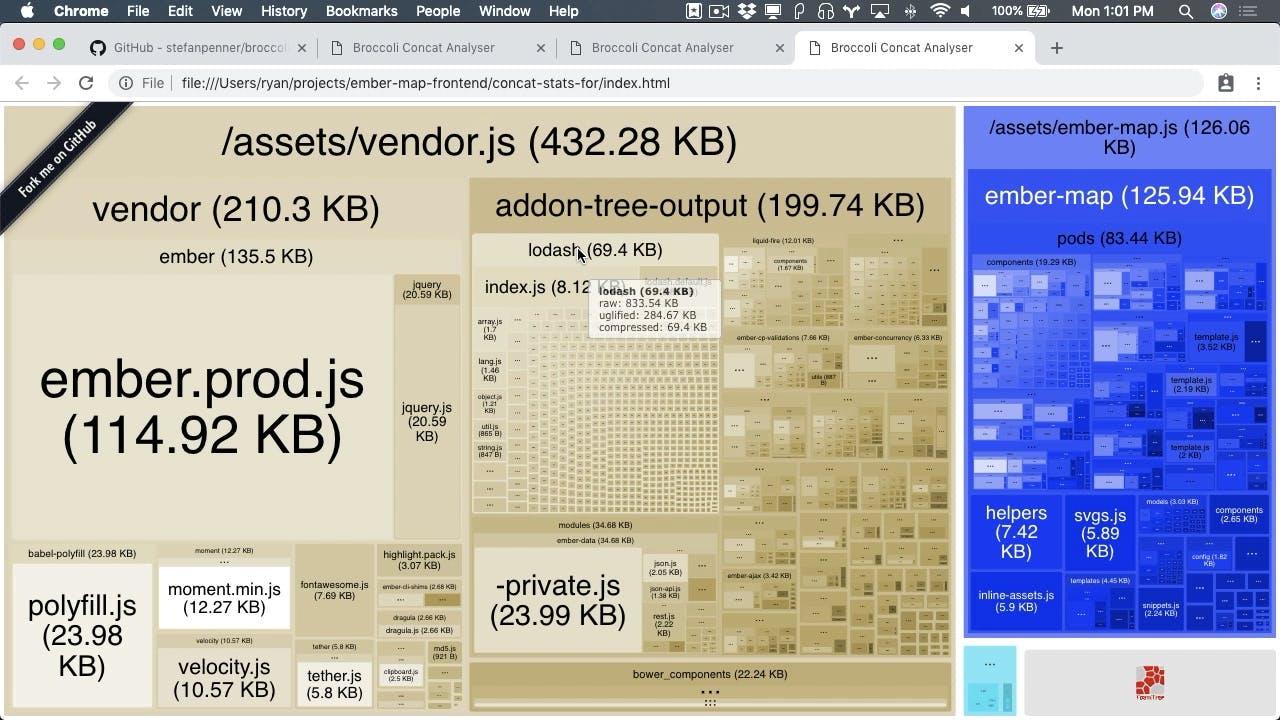Click the Fork me on GitHub ribbon
Image resolution: width=1280 pixels, height=720 pixels.
click(x=58, y=160)
